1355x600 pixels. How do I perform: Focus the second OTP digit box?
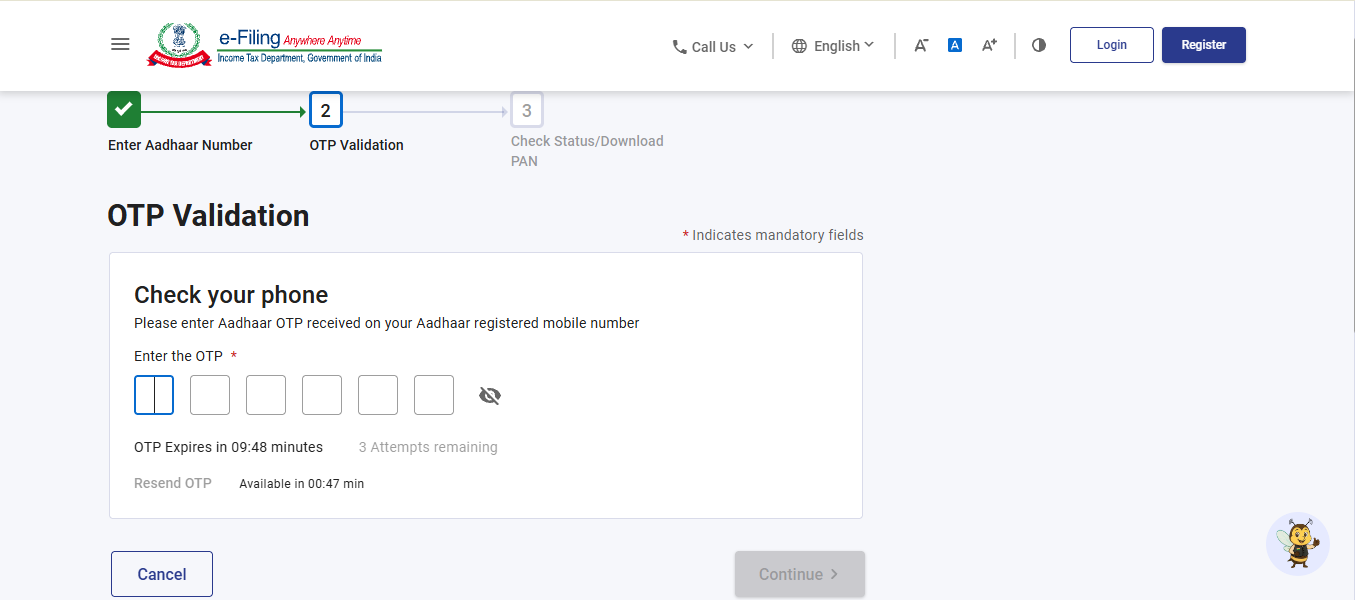click(x=210, y=395)
